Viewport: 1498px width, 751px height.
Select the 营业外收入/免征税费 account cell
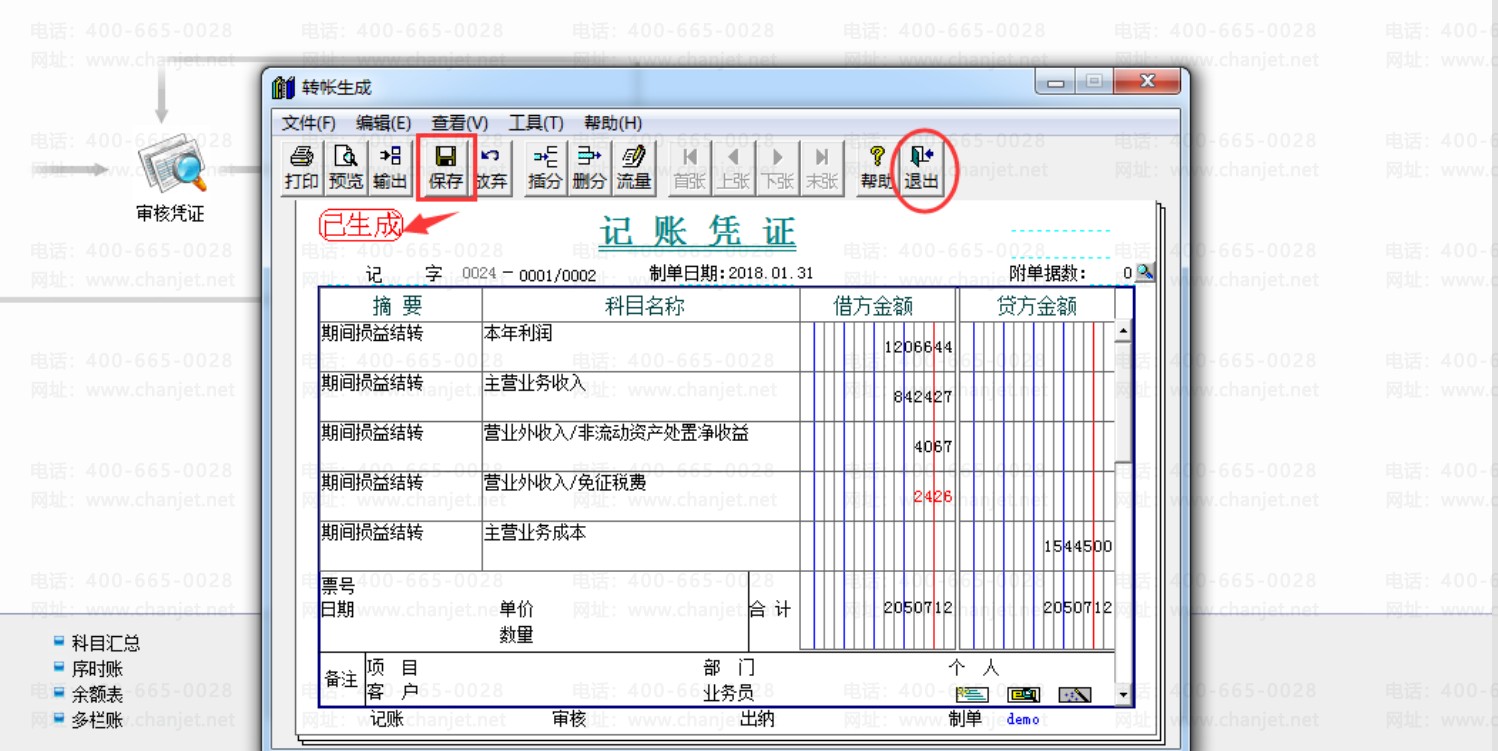641,497
